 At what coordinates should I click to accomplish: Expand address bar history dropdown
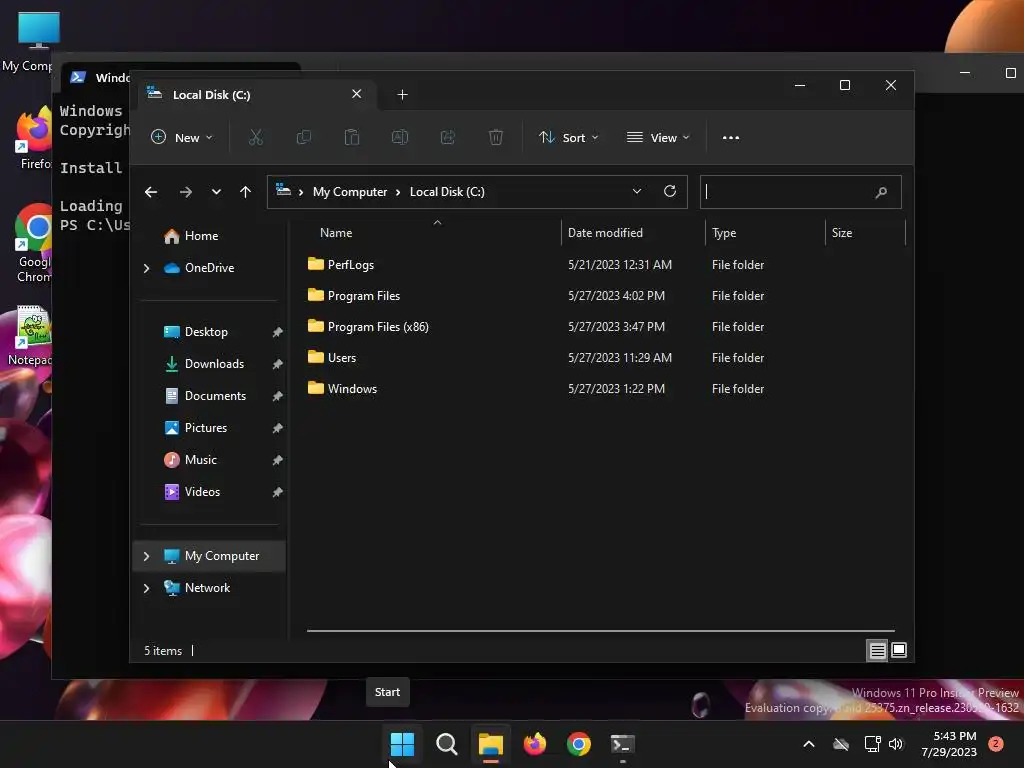pyautogui.click(x=637, y=191)
